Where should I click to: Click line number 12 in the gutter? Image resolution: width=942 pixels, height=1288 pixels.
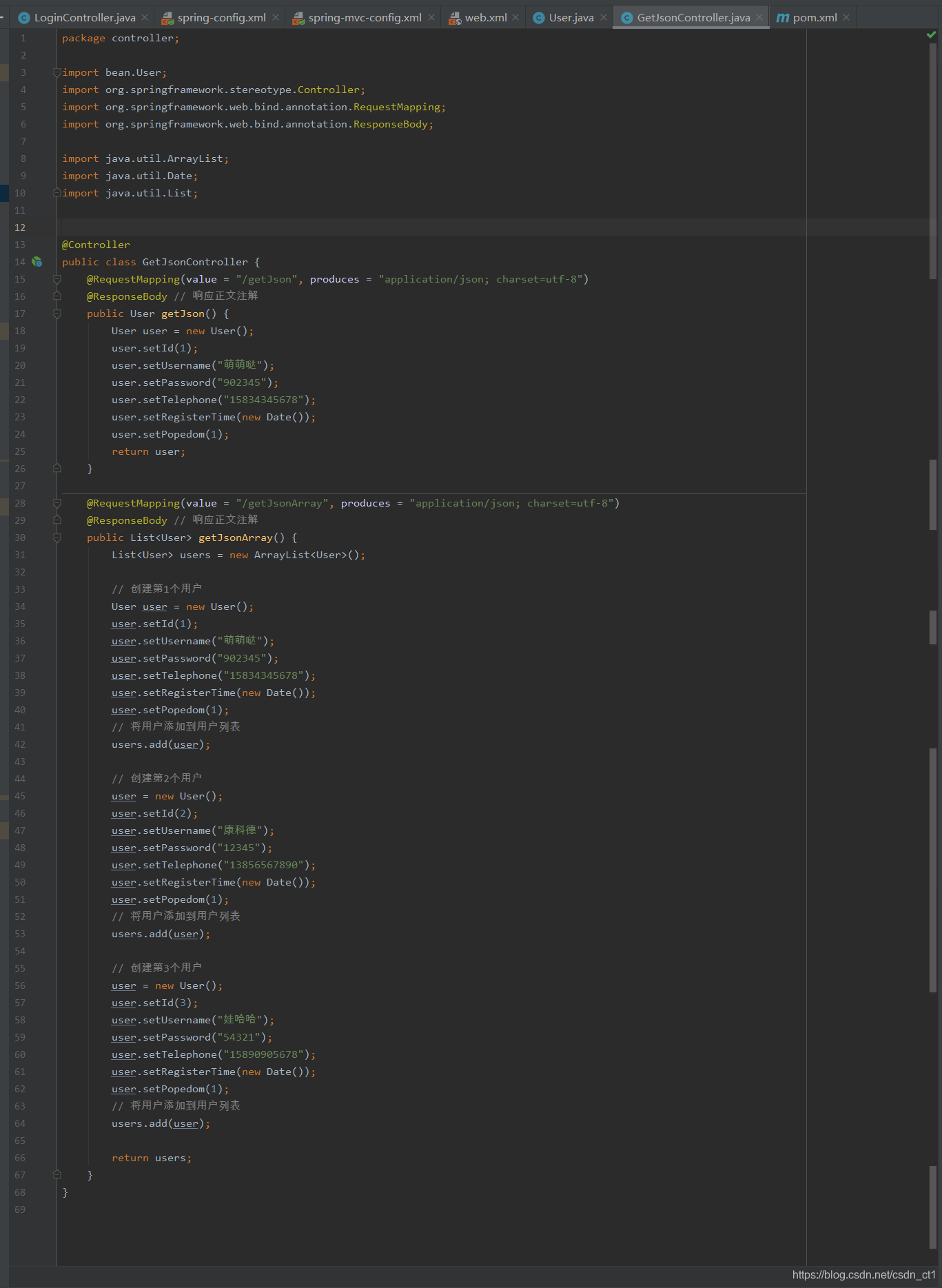tap(20, 227)
